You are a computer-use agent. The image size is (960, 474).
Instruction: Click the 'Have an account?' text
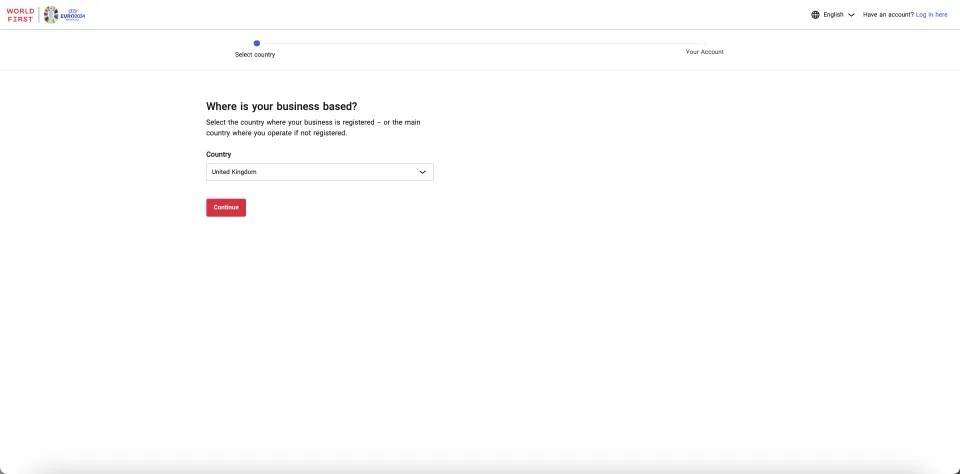(888, 15)
